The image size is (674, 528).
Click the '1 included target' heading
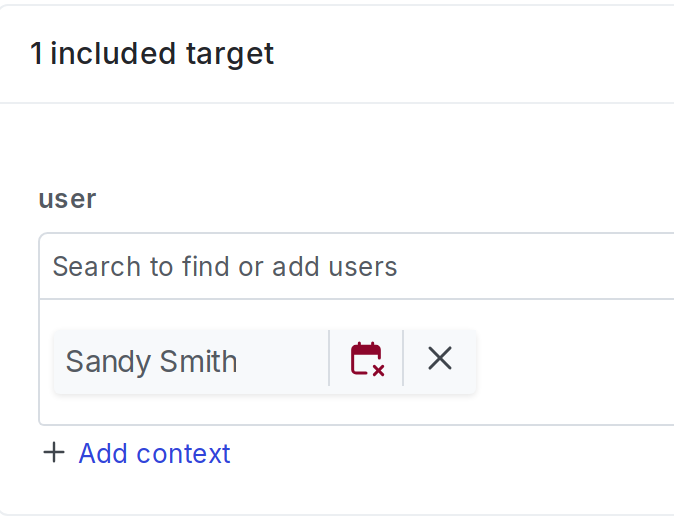point(152,53)
